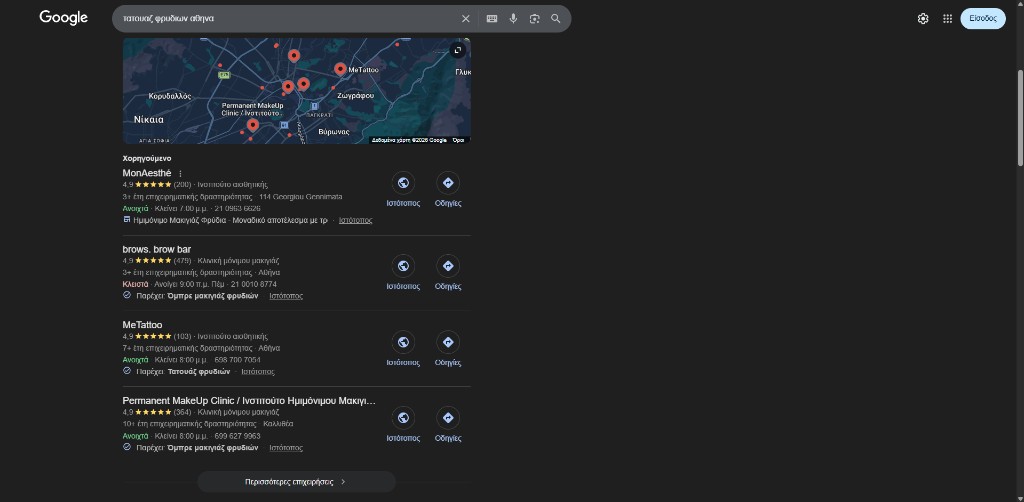Click the Google logo
Screen dimensions: 1024x502
tap(63, 18)
